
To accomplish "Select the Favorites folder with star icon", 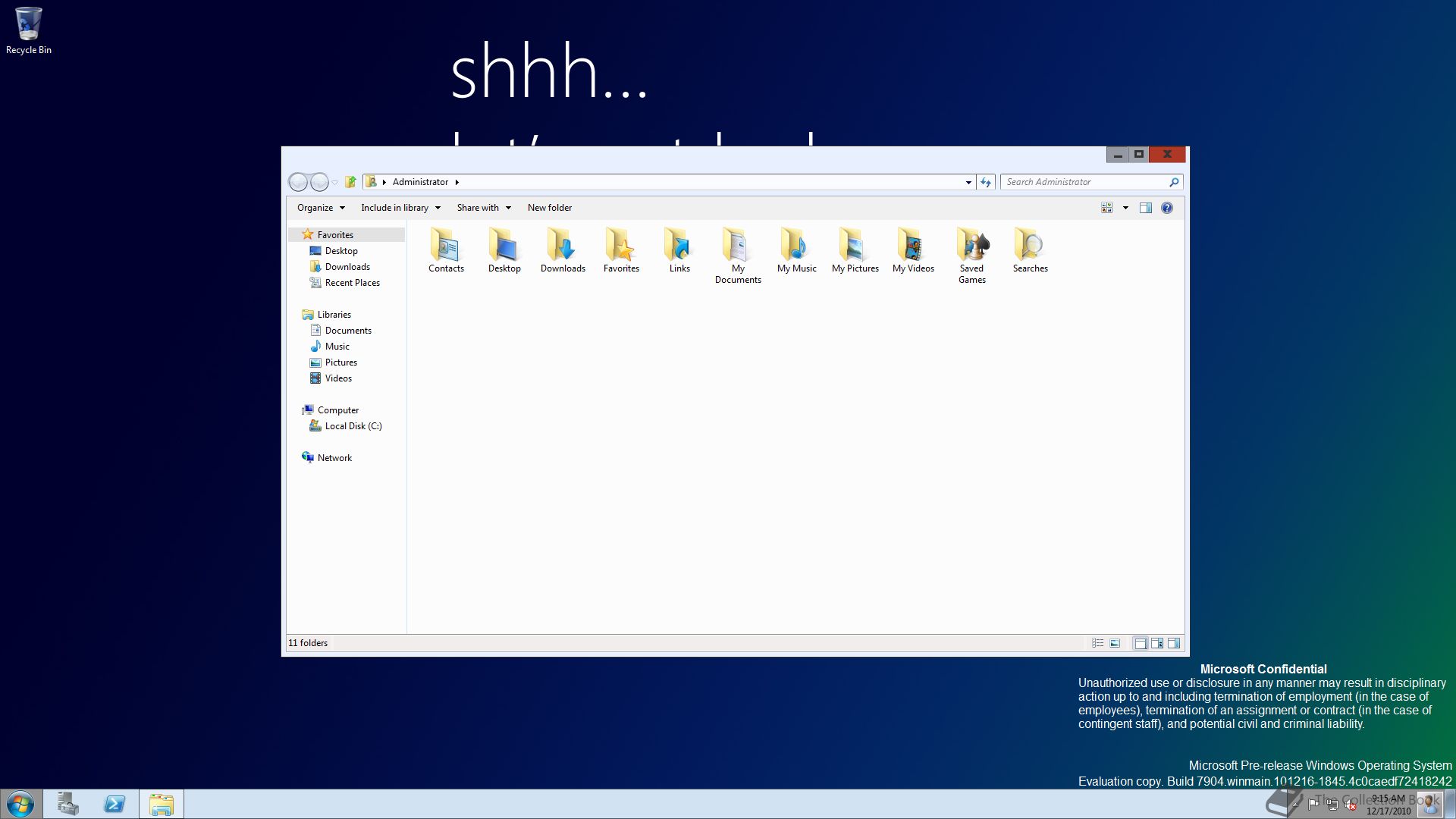I will pyautogui.click(x=621, y=250).
